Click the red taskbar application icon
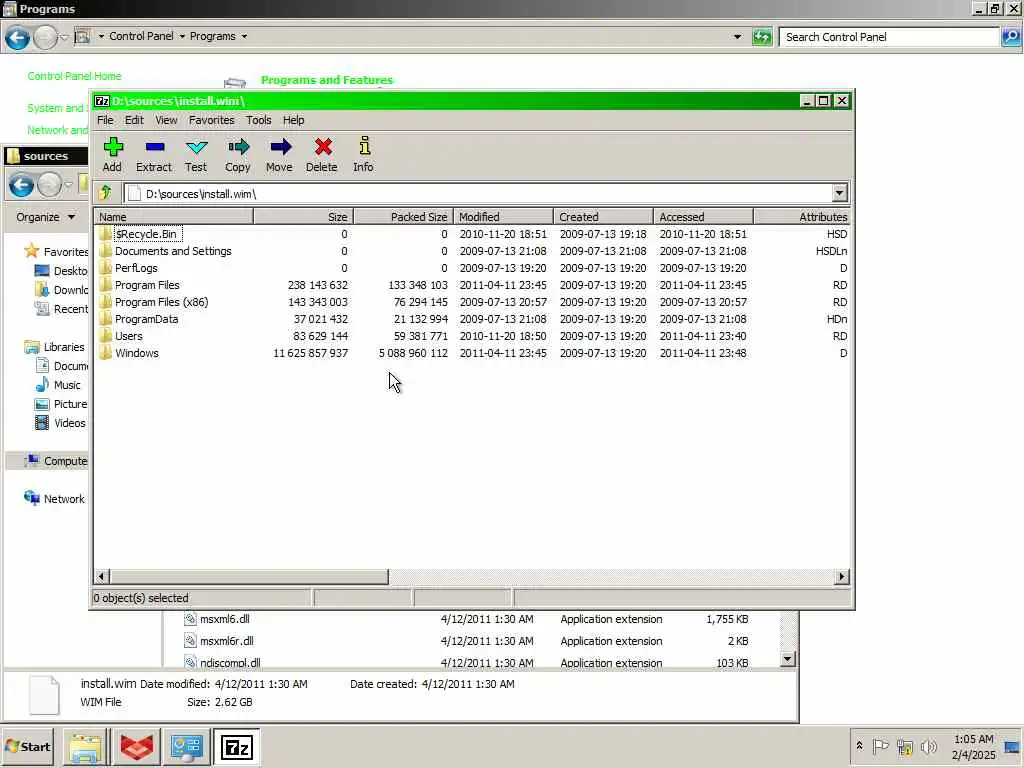 (x=136, y=747)
